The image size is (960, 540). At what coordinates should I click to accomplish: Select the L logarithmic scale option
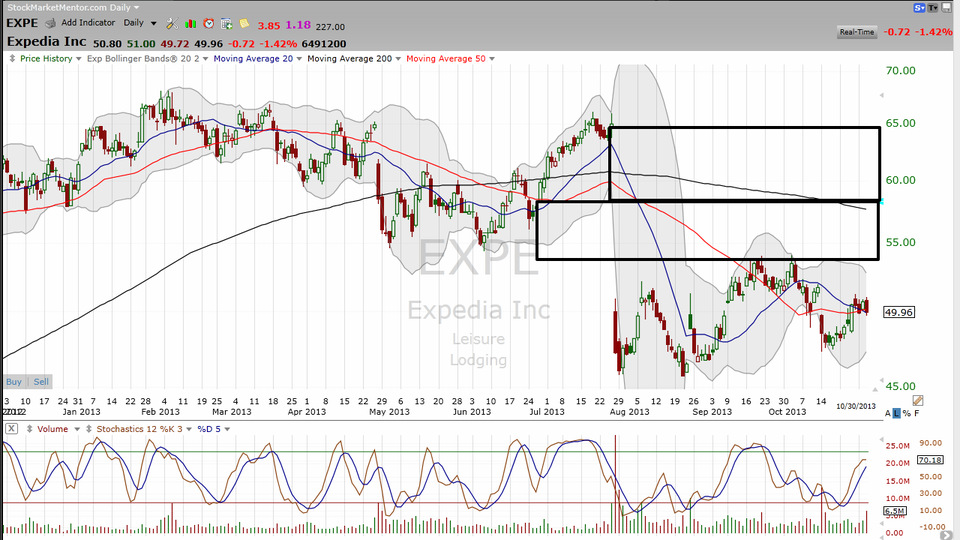pos(897,413)
